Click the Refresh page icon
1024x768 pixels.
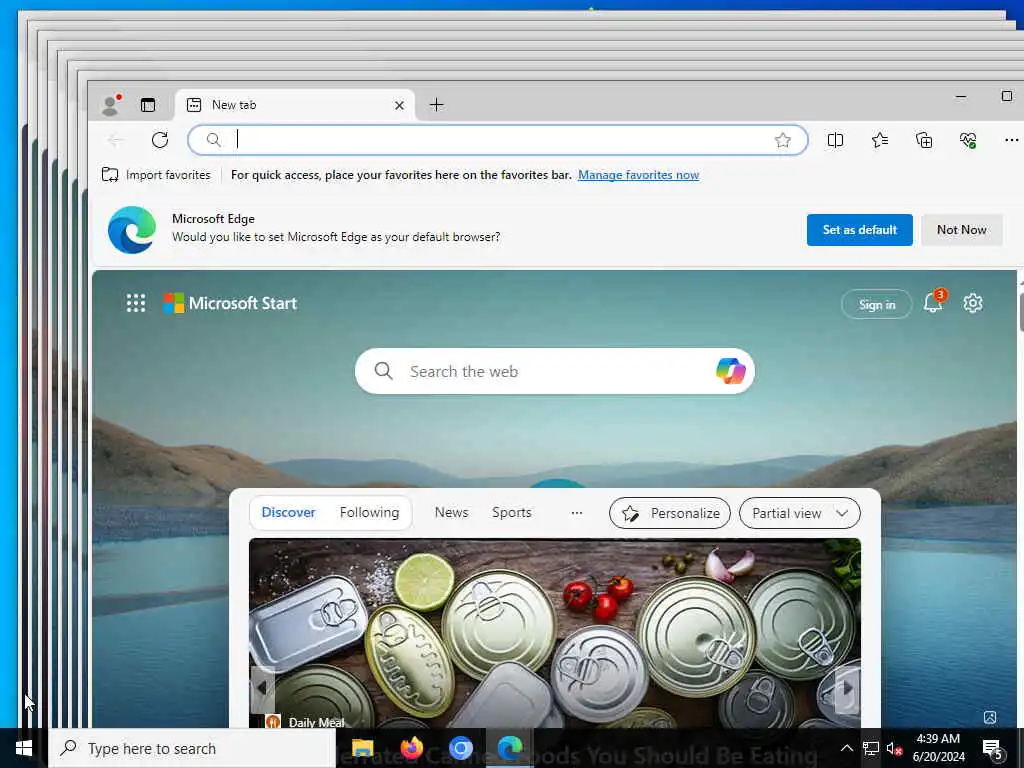[160, 140]
